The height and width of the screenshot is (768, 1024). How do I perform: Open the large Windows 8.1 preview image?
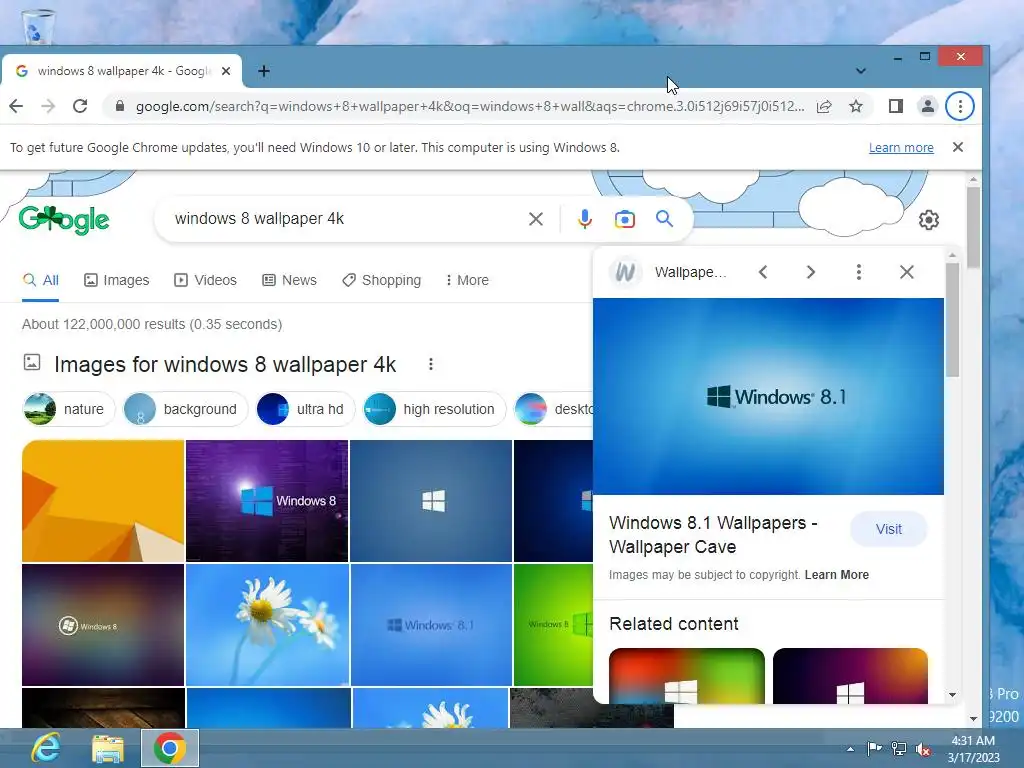tap(768, 396)
